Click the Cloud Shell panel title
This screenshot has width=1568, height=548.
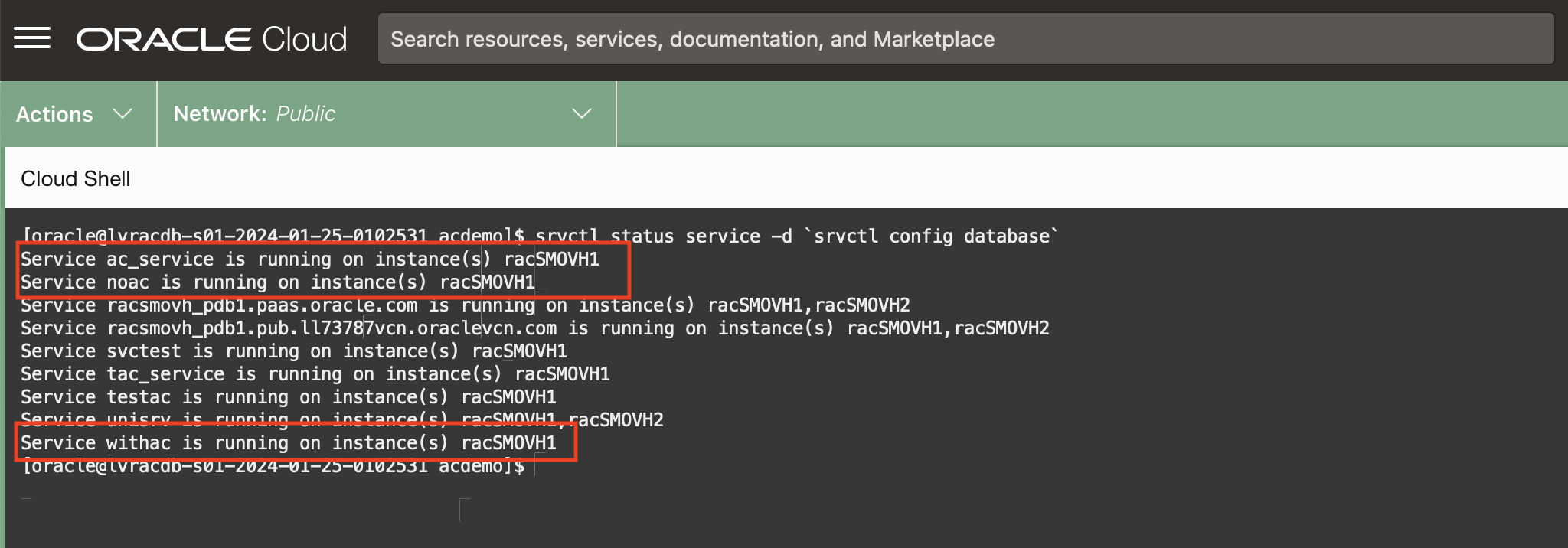click(x=76, y=178)
